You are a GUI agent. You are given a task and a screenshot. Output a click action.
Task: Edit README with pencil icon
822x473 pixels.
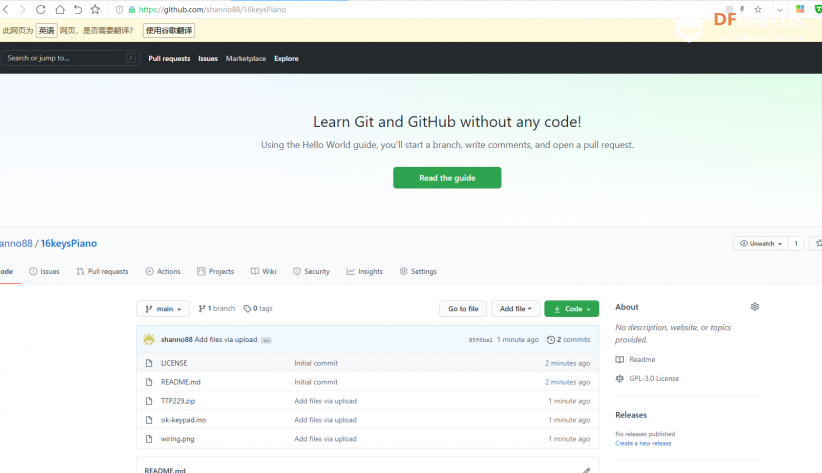click(x=587, y=470)
